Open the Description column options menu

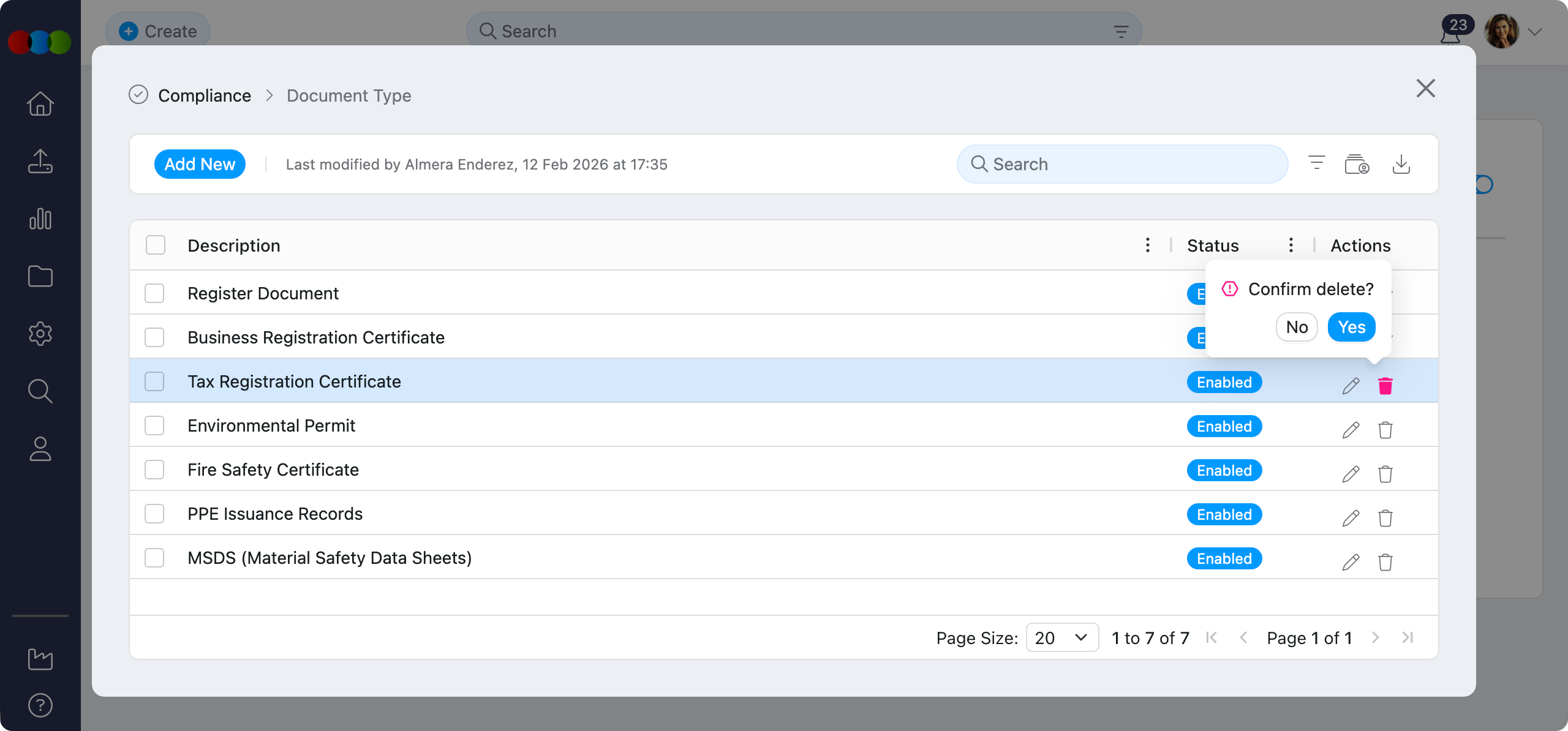1147,245
